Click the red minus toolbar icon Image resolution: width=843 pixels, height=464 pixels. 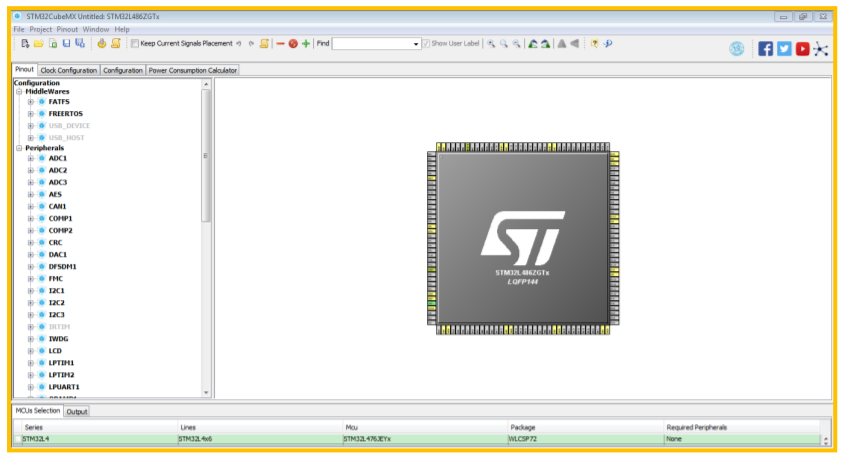(x=280, y=44)
